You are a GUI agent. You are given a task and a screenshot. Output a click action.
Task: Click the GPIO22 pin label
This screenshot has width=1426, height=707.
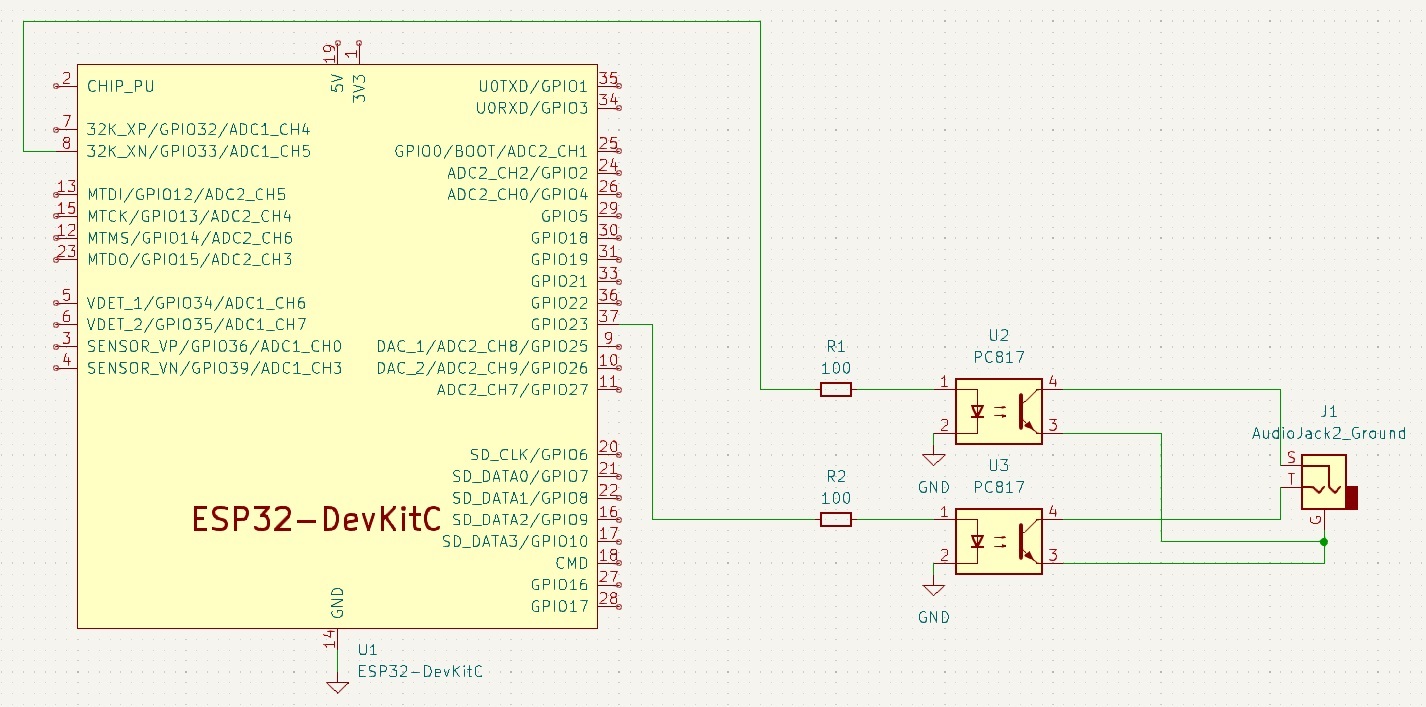[x=560, y=303]
